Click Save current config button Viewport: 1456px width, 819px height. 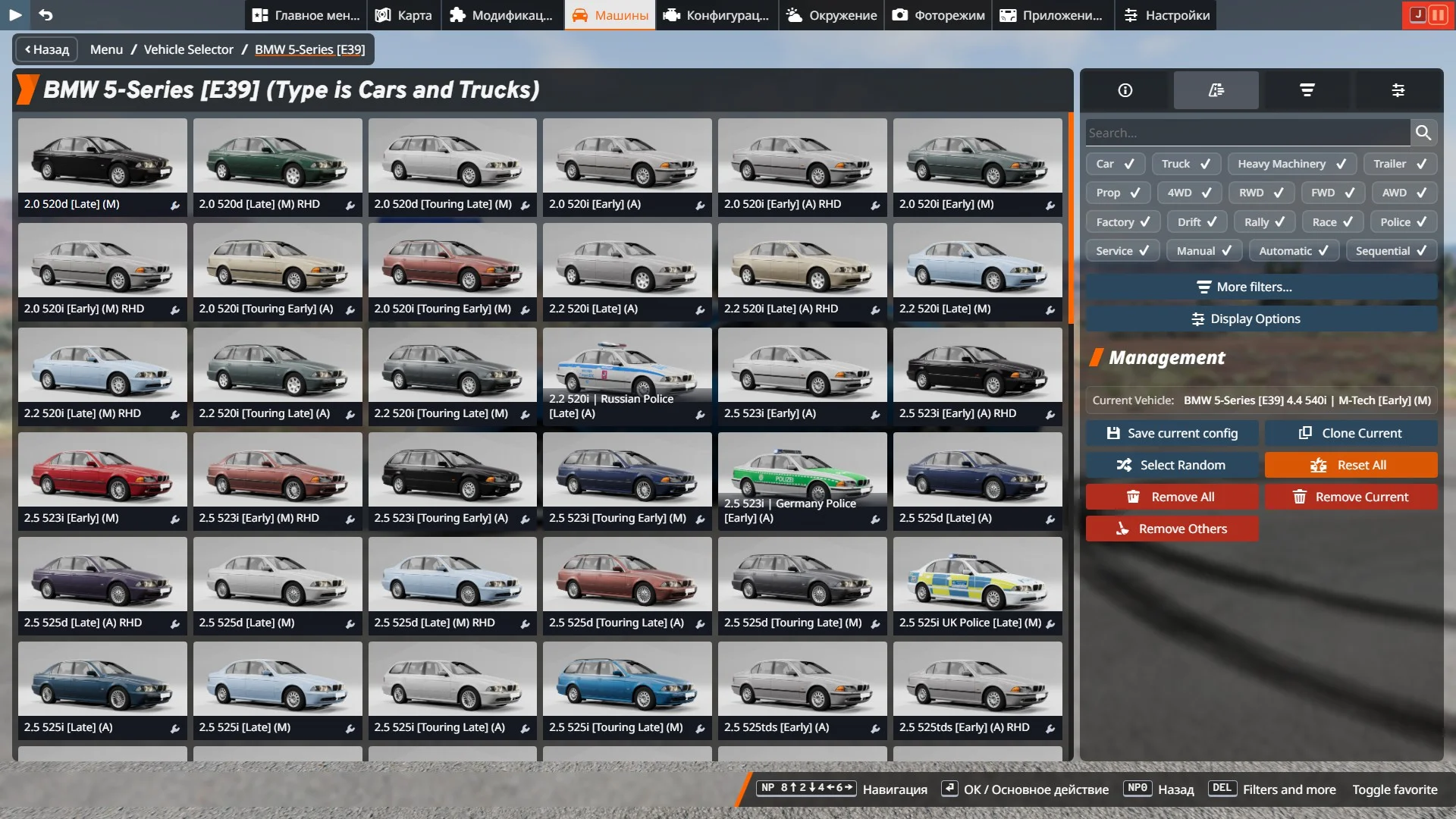[x=1172, y=433]
